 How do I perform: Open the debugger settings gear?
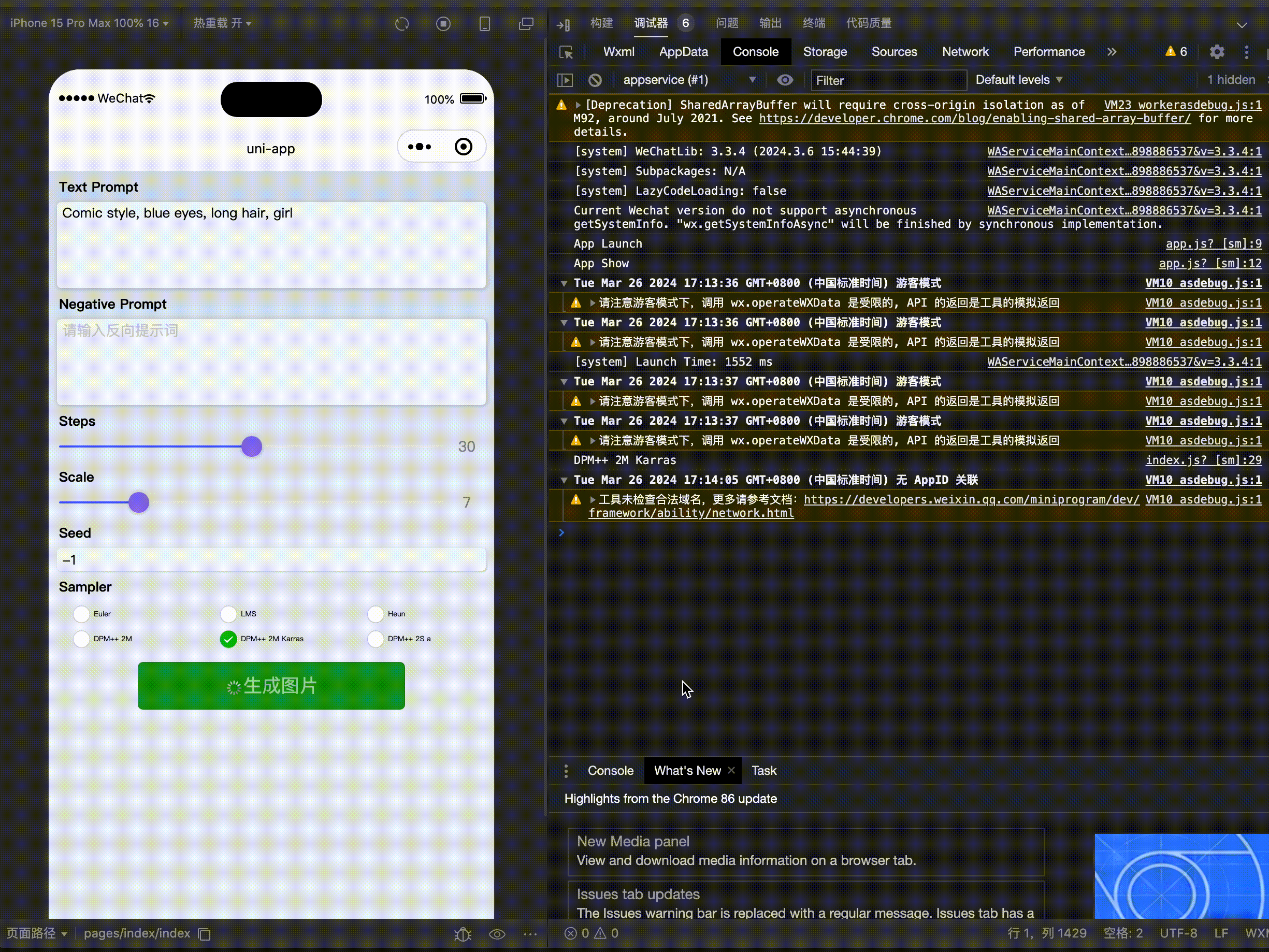1217,52
